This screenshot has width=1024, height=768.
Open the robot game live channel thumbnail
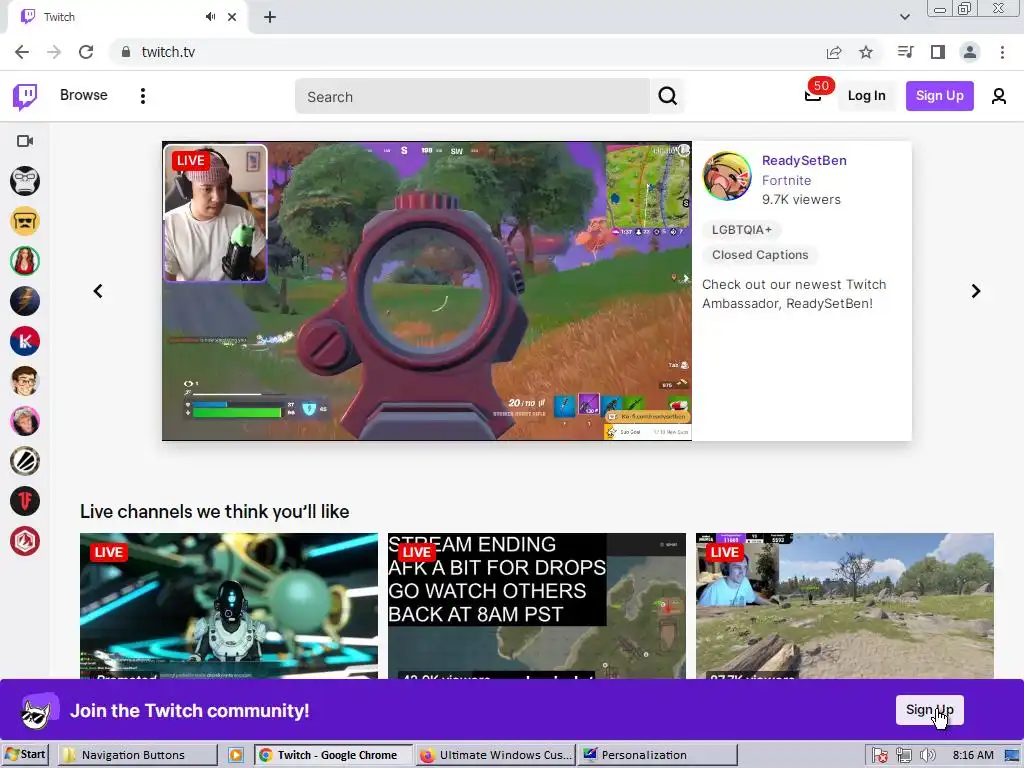click(x=229, y=606)
